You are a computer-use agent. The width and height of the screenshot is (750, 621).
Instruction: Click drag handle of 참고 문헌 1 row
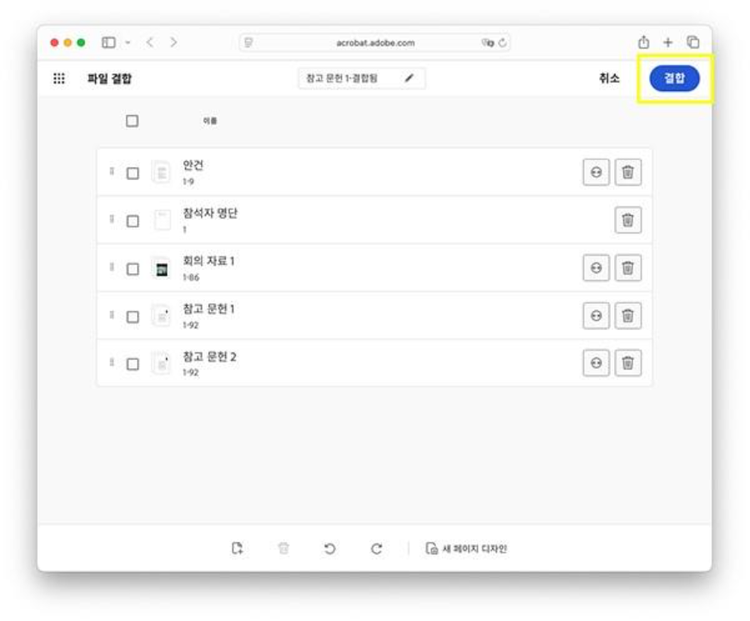(x=111, y=314)
